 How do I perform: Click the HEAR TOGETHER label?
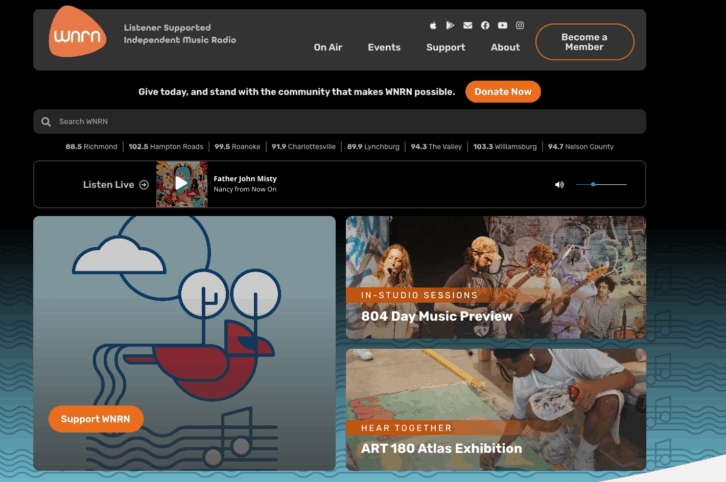pos(406,428)
